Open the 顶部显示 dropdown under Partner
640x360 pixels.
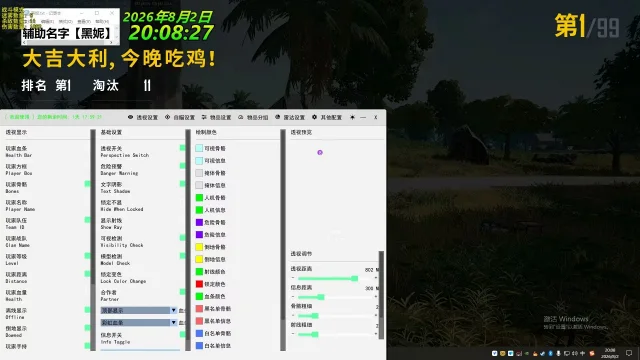pos(139,311)
